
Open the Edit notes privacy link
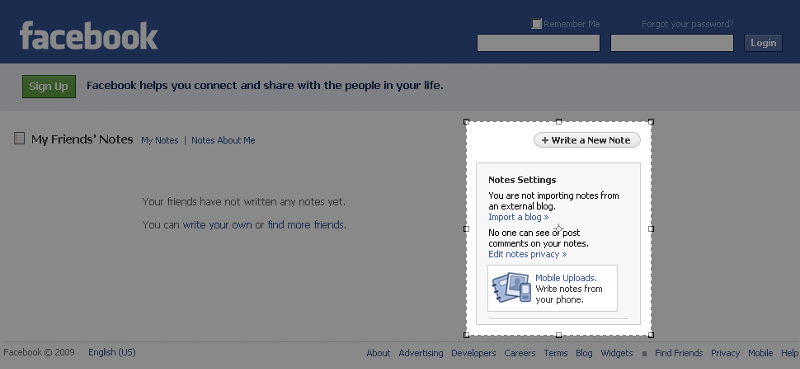528,254
